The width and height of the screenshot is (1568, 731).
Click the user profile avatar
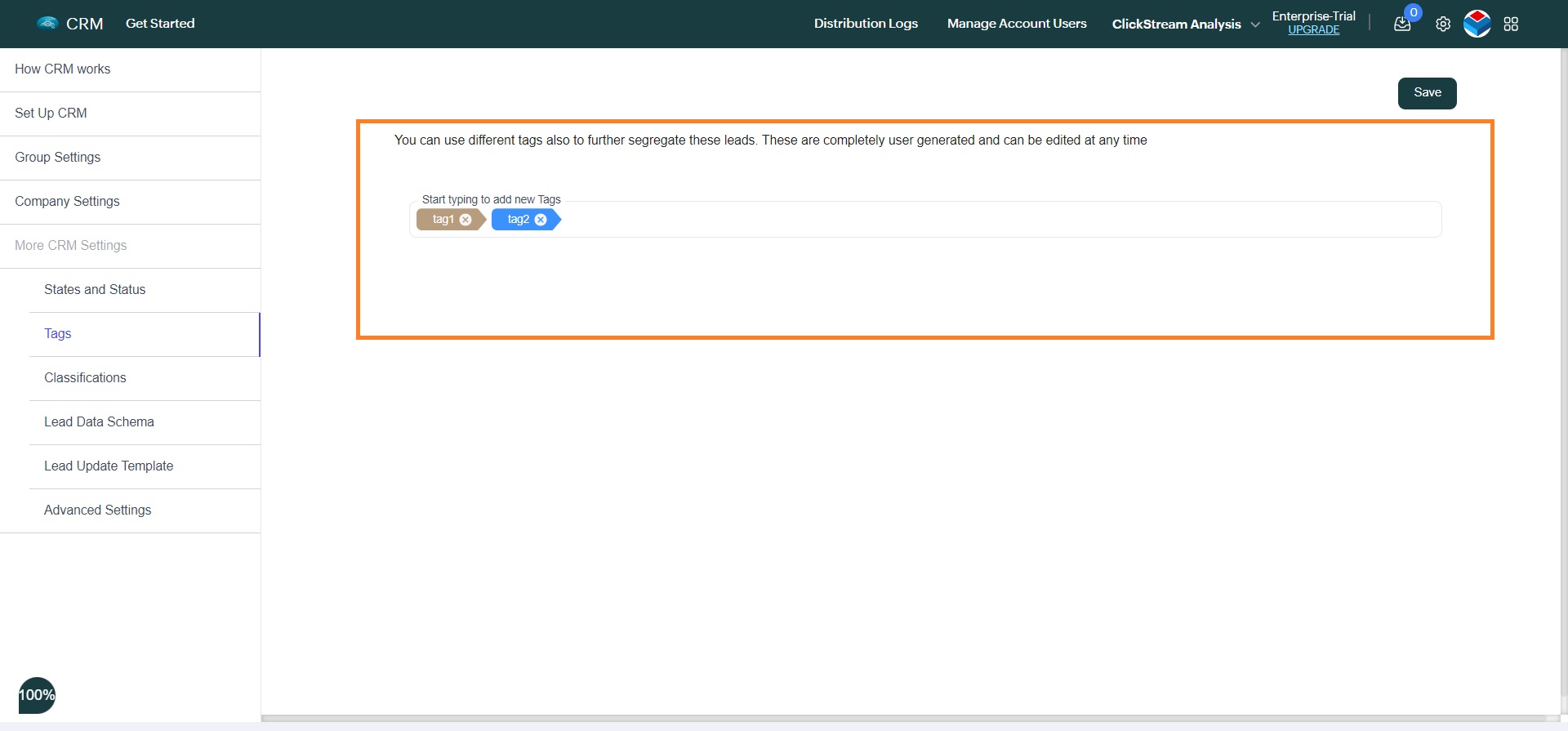pos(1477,24)
